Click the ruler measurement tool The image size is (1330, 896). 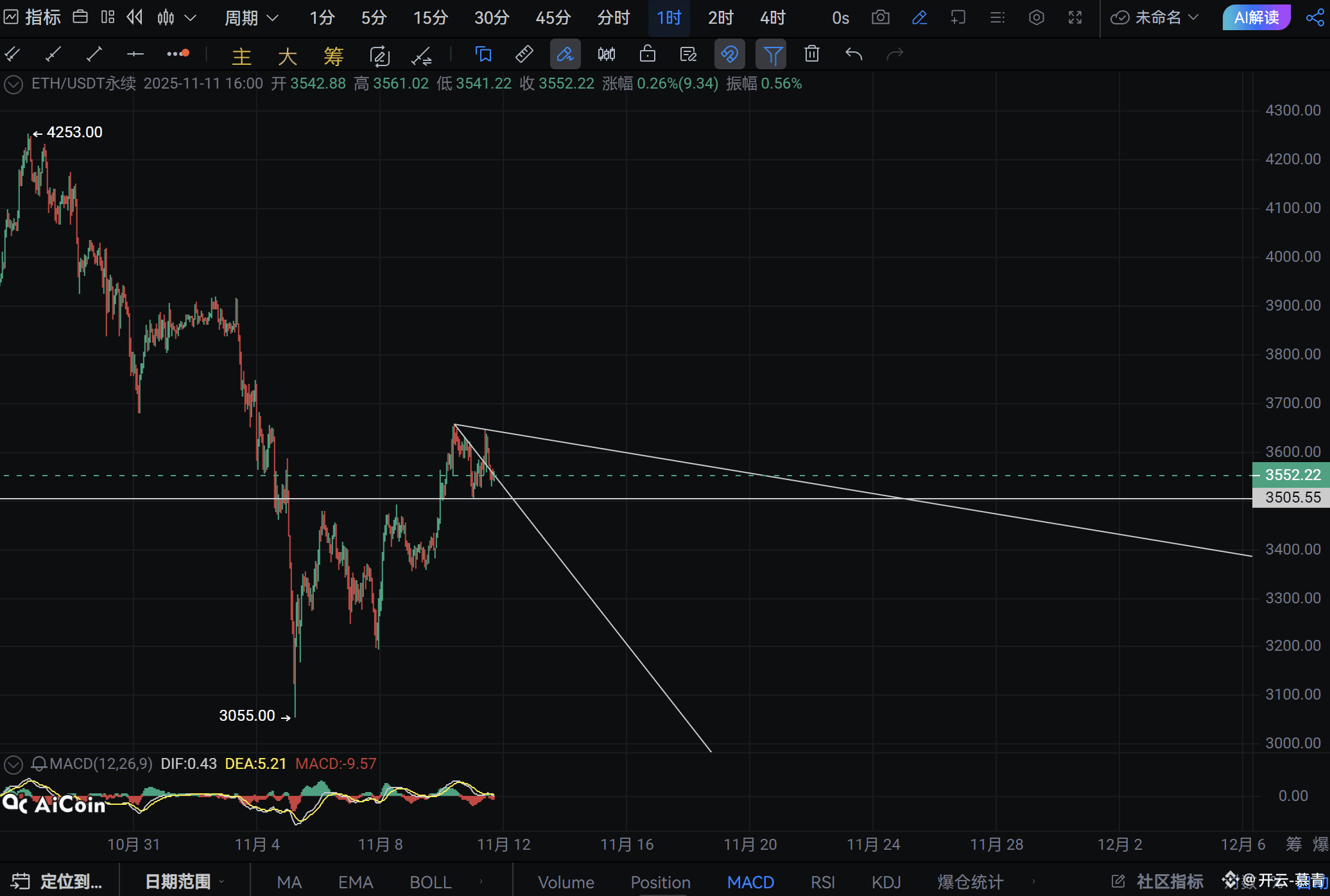coord(524,55)
